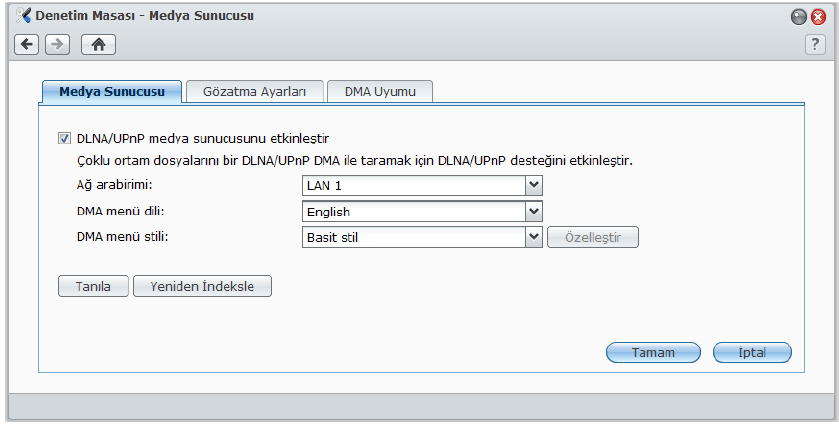Image resolution: width=839 pixels, height=425 pixels.
Task: Minimize the window with the gray round button
Action: pos(799,17)
